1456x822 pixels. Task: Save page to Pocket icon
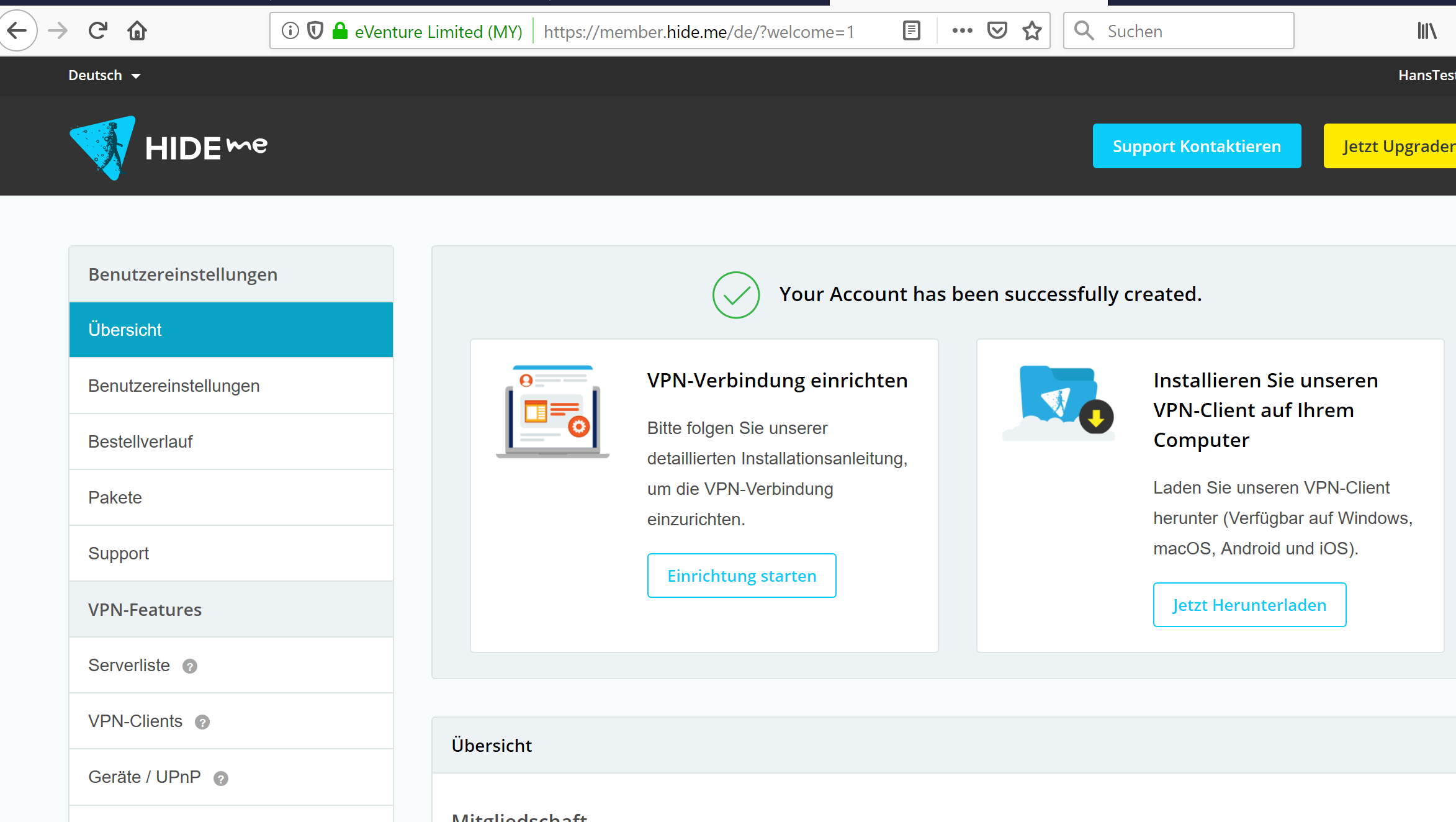point(997,30)
